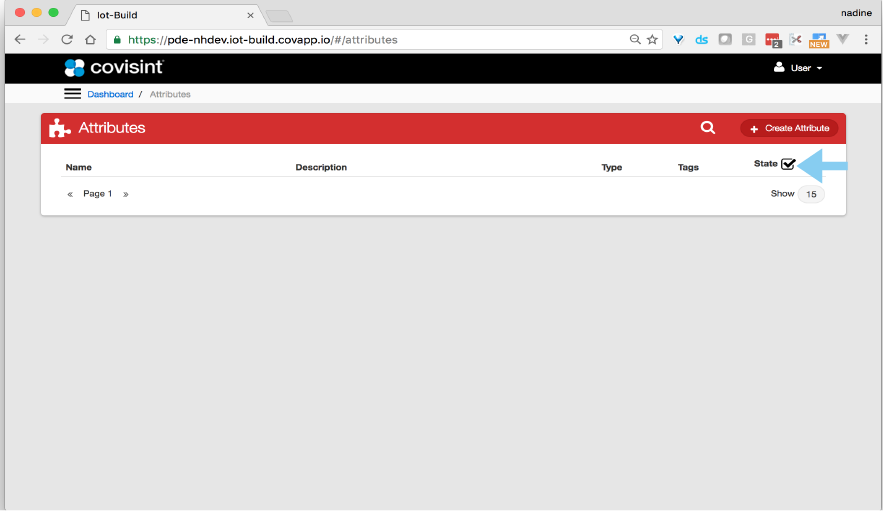The height and width of the screenshot is (511, 883).
Task: Click the white search magnifier icon
Action: [708, 128]
